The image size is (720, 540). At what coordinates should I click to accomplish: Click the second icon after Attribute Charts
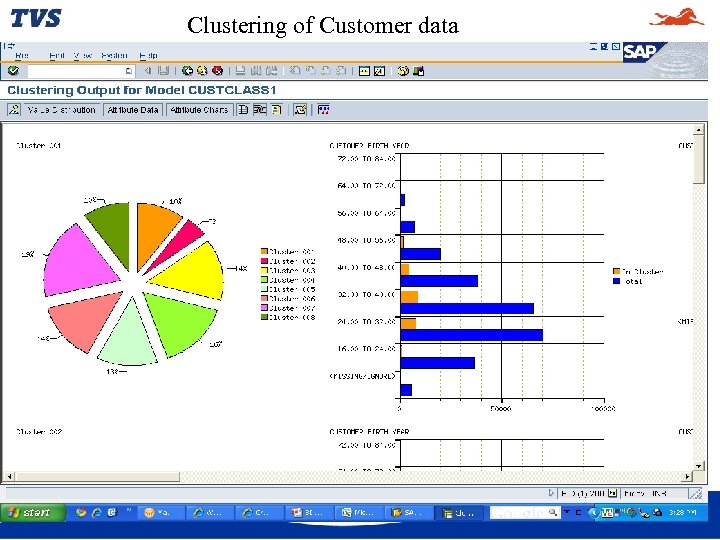259,110
